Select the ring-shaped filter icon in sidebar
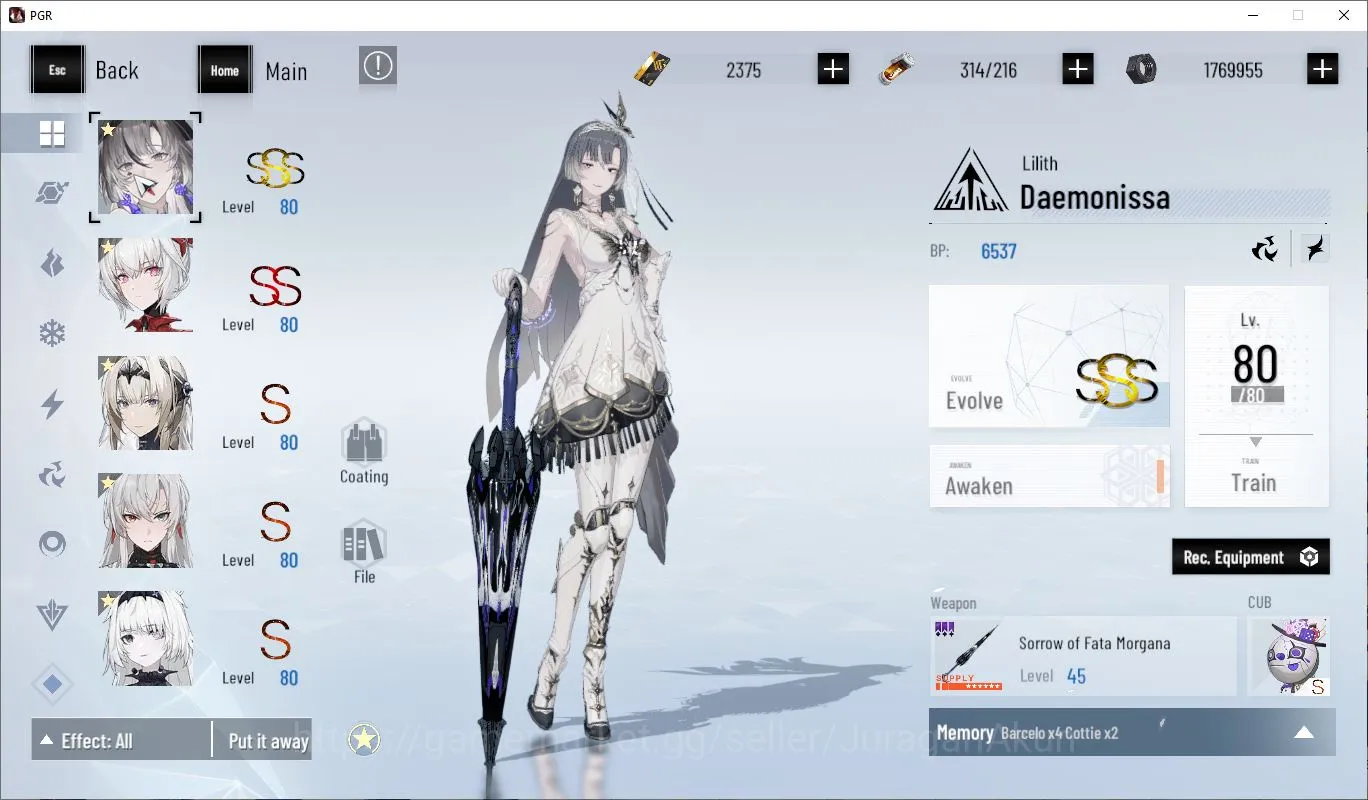 pyautogui.click(x=52, y=544)
